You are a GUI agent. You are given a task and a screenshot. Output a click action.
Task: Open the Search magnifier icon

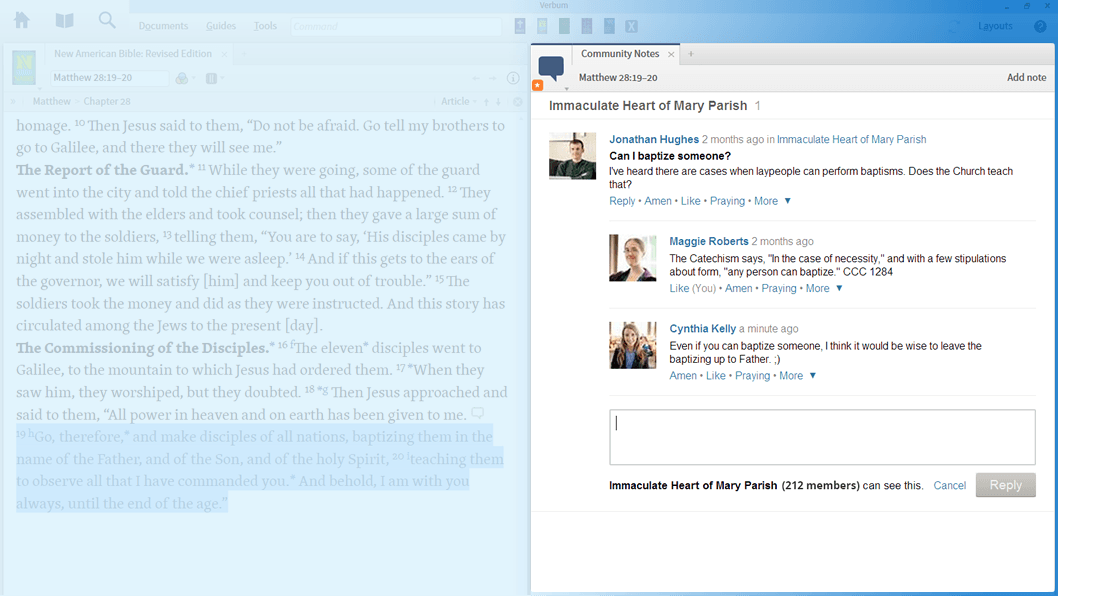[107, 20]
